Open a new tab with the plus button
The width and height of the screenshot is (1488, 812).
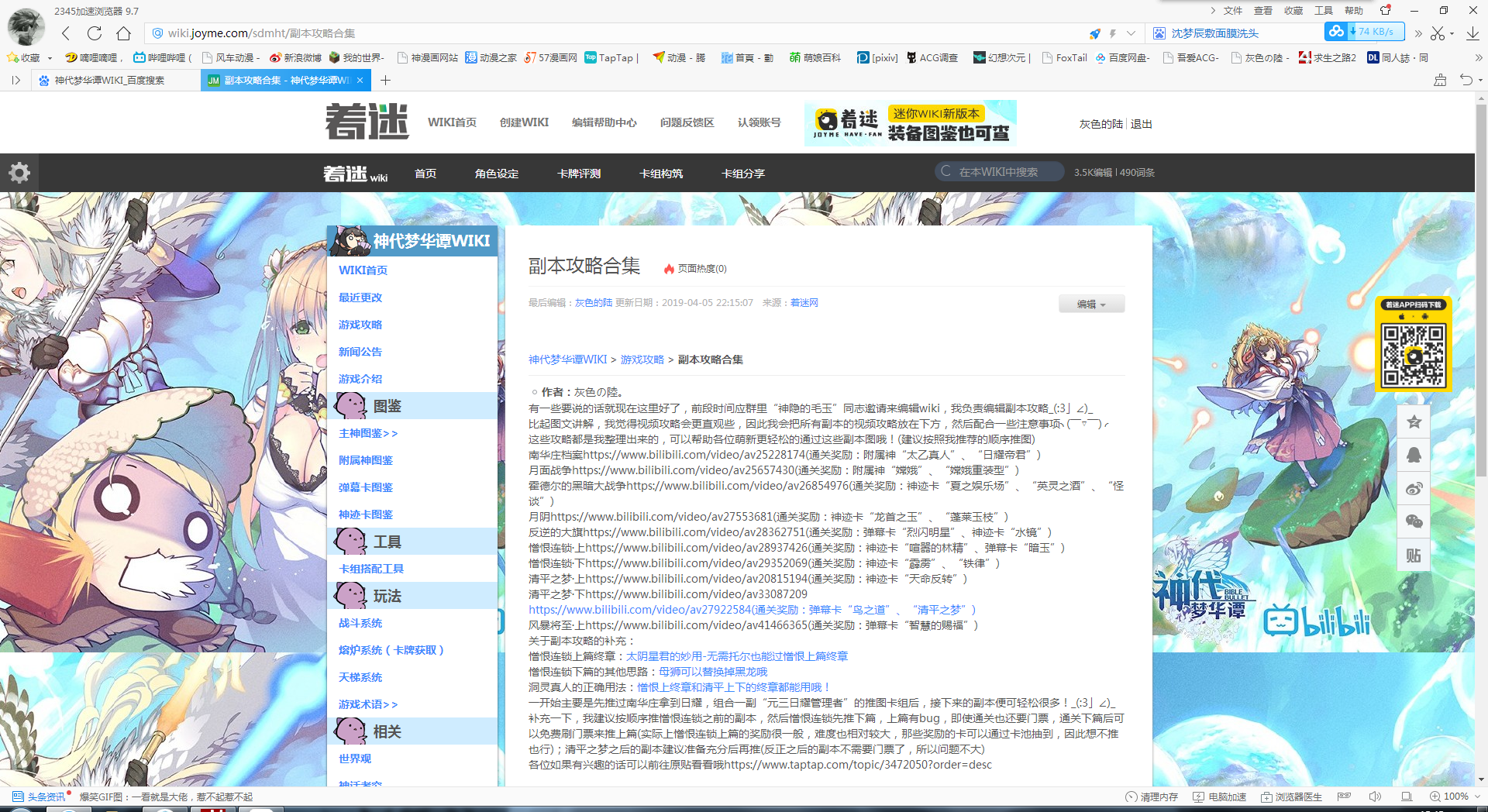pyautogui.click(x=385, y=80)
